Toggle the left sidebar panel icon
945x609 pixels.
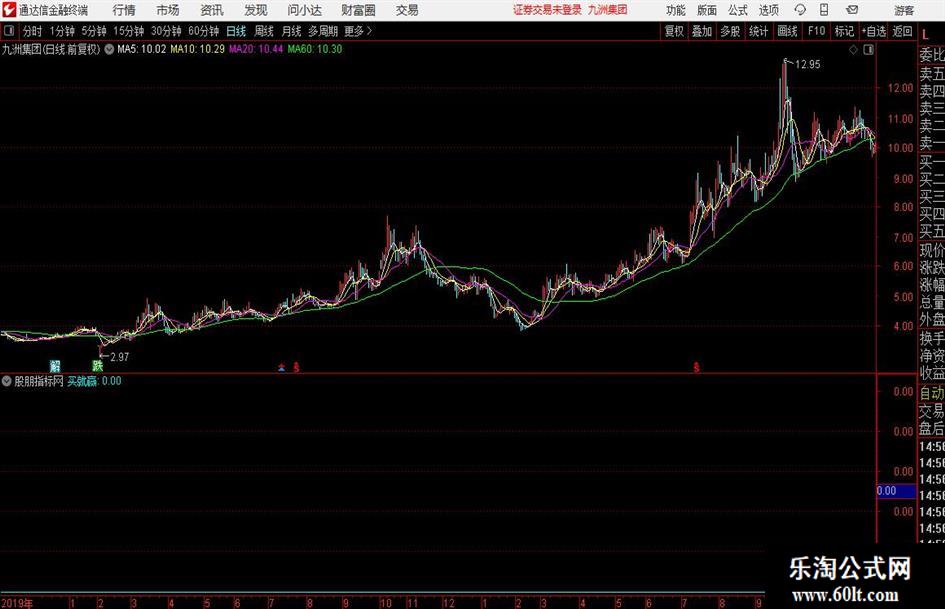coord(8,31)
